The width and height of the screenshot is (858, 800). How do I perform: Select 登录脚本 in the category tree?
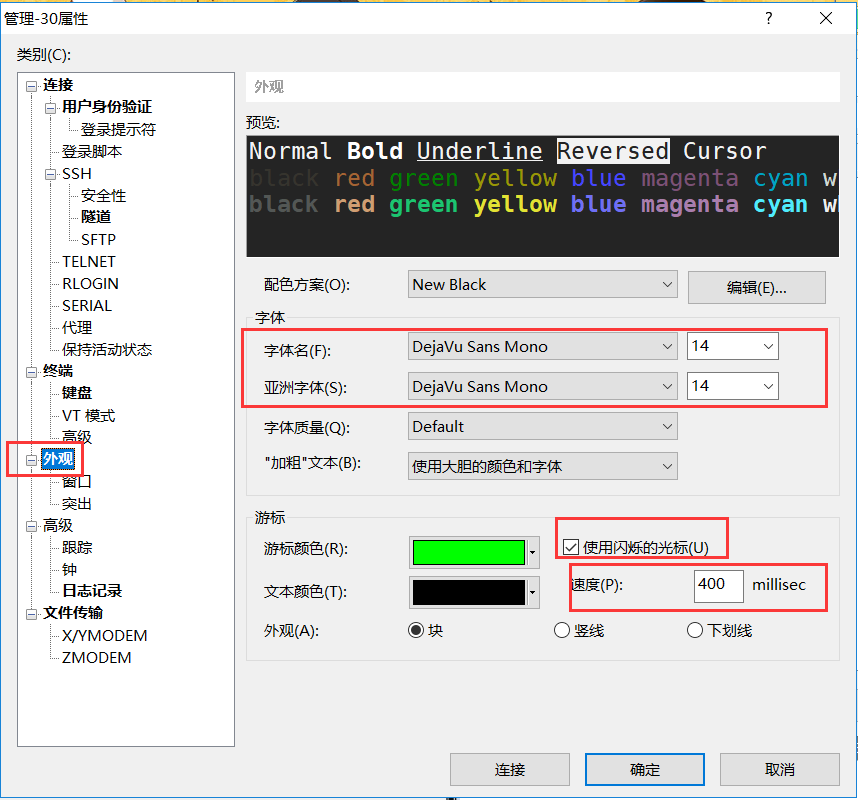(x=92, y=152)
